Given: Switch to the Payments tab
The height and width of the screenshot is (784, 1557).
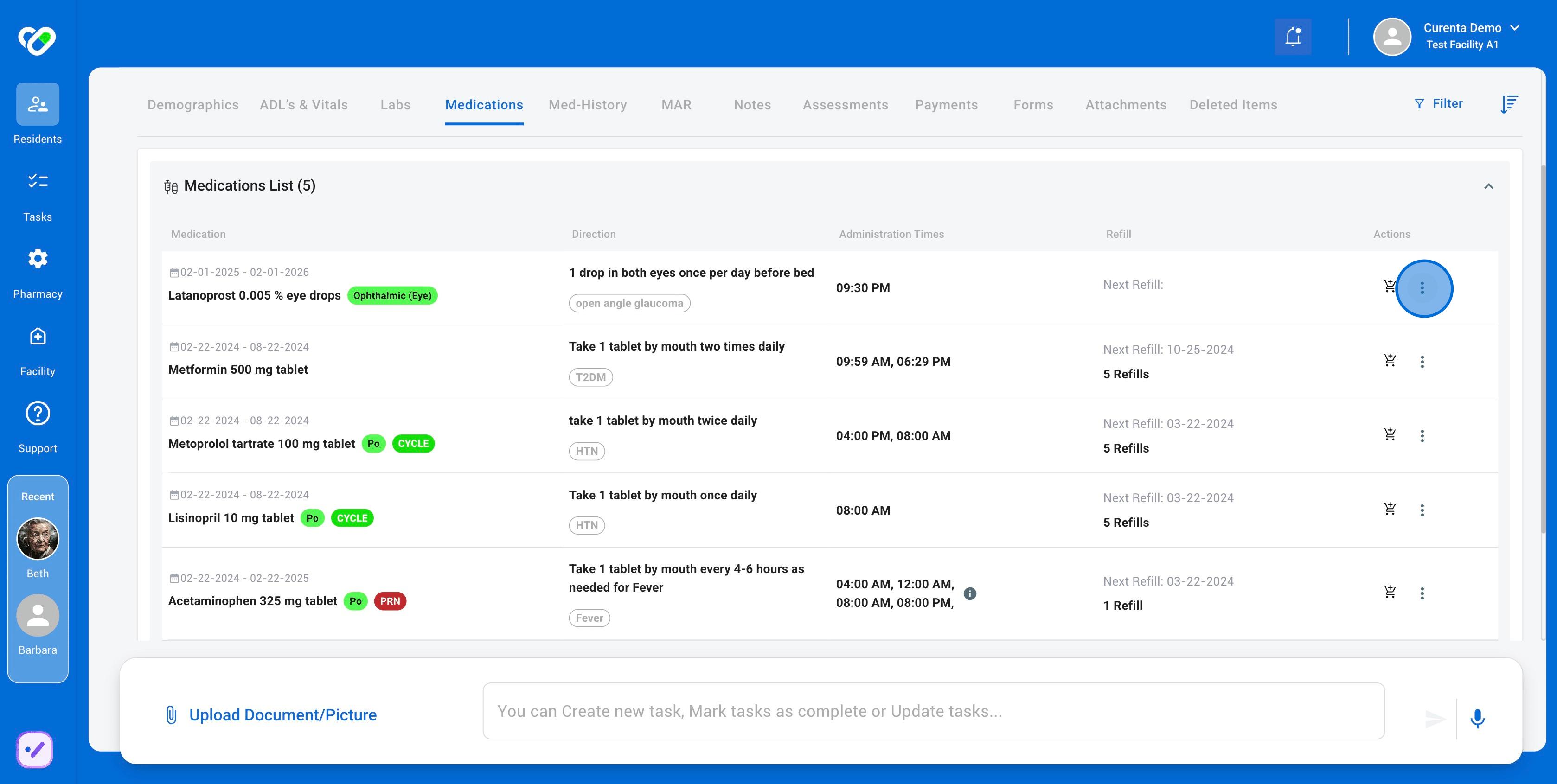Looking at the screenshot, I should point(946,105).
